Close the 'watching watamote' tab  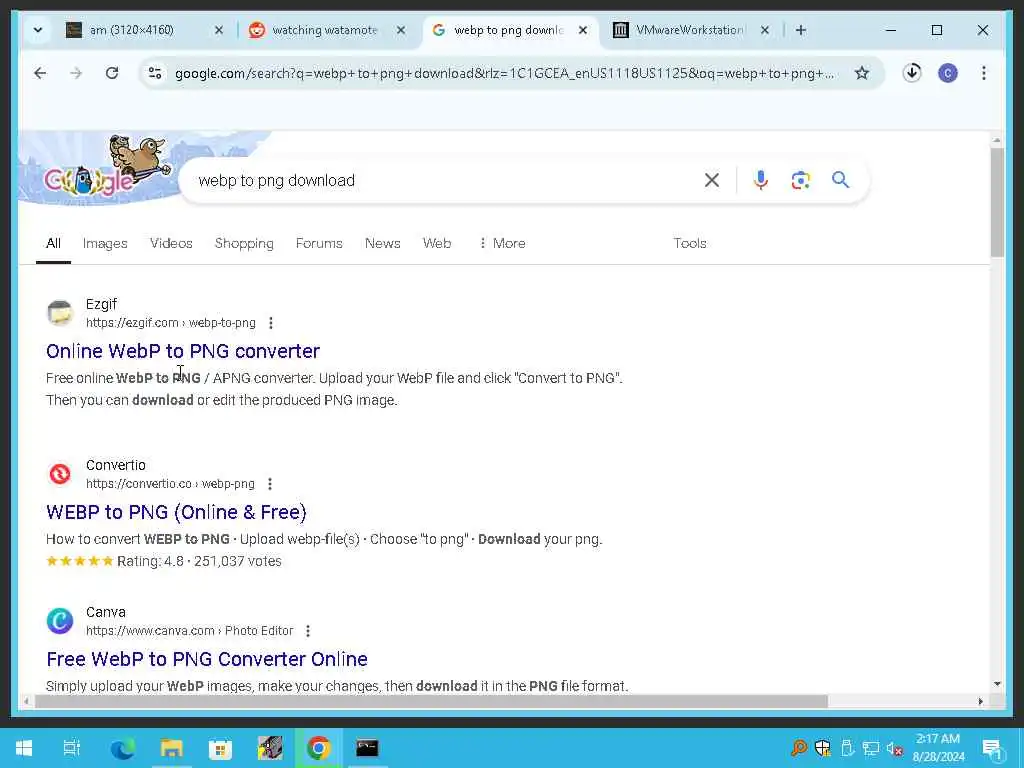pos(401,30)
